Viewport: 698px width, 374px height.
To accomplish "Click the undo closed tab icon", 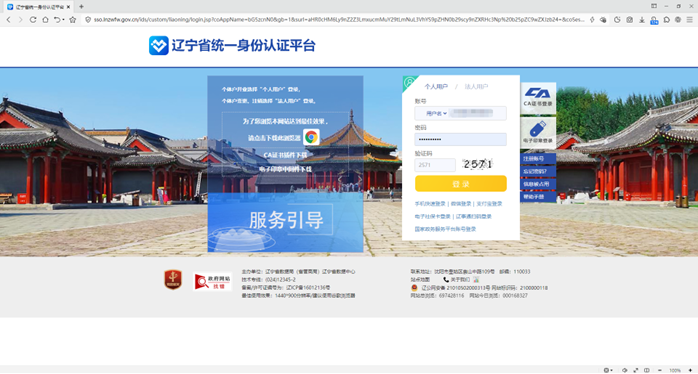I will tap(58, 20).
